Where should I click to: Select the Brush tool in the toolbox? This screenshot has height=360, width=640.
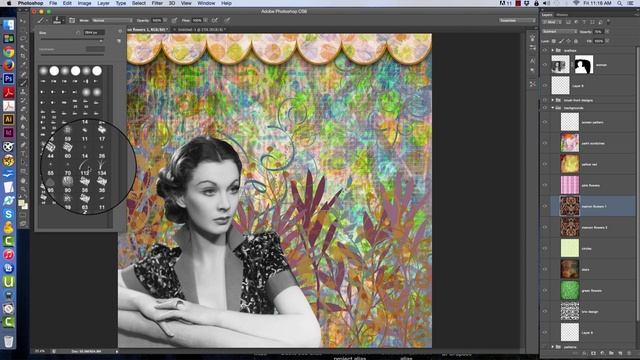23,83
